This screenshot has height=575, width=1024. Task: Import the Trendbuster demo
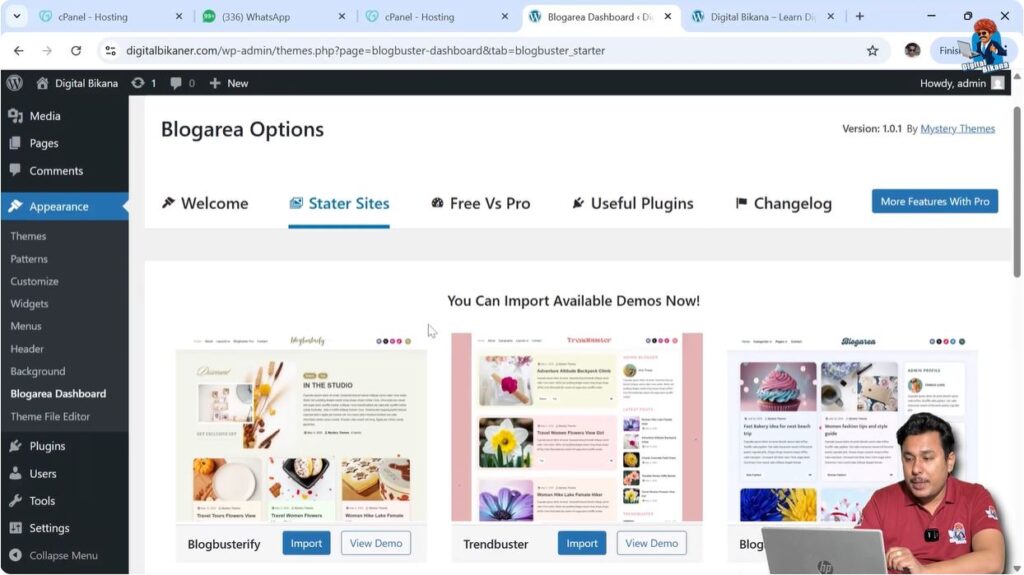[581, 543]
